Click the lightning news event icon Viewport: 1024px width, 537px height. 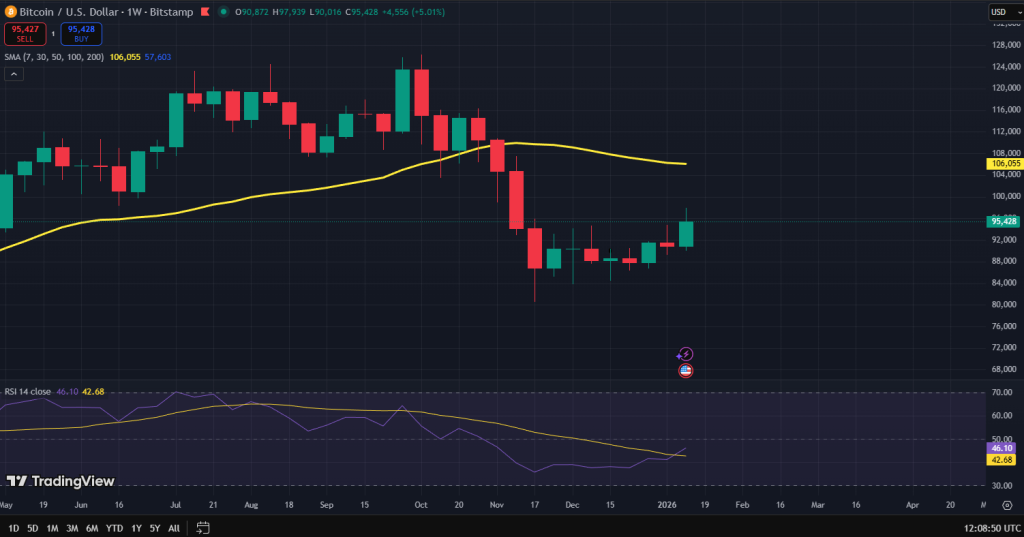point(685,354)
